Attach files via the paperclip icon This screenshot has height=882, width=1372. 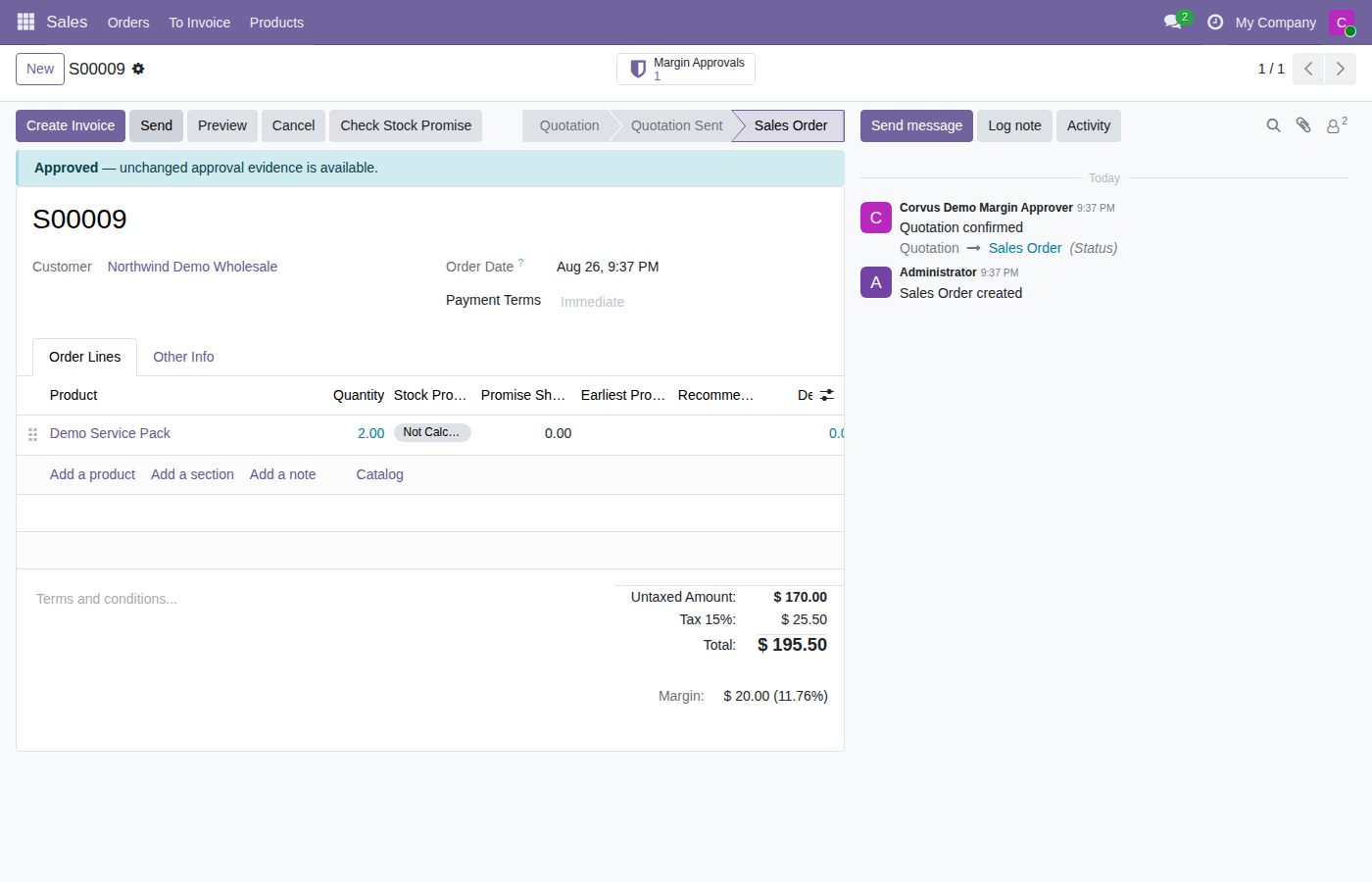(1303, 125)
